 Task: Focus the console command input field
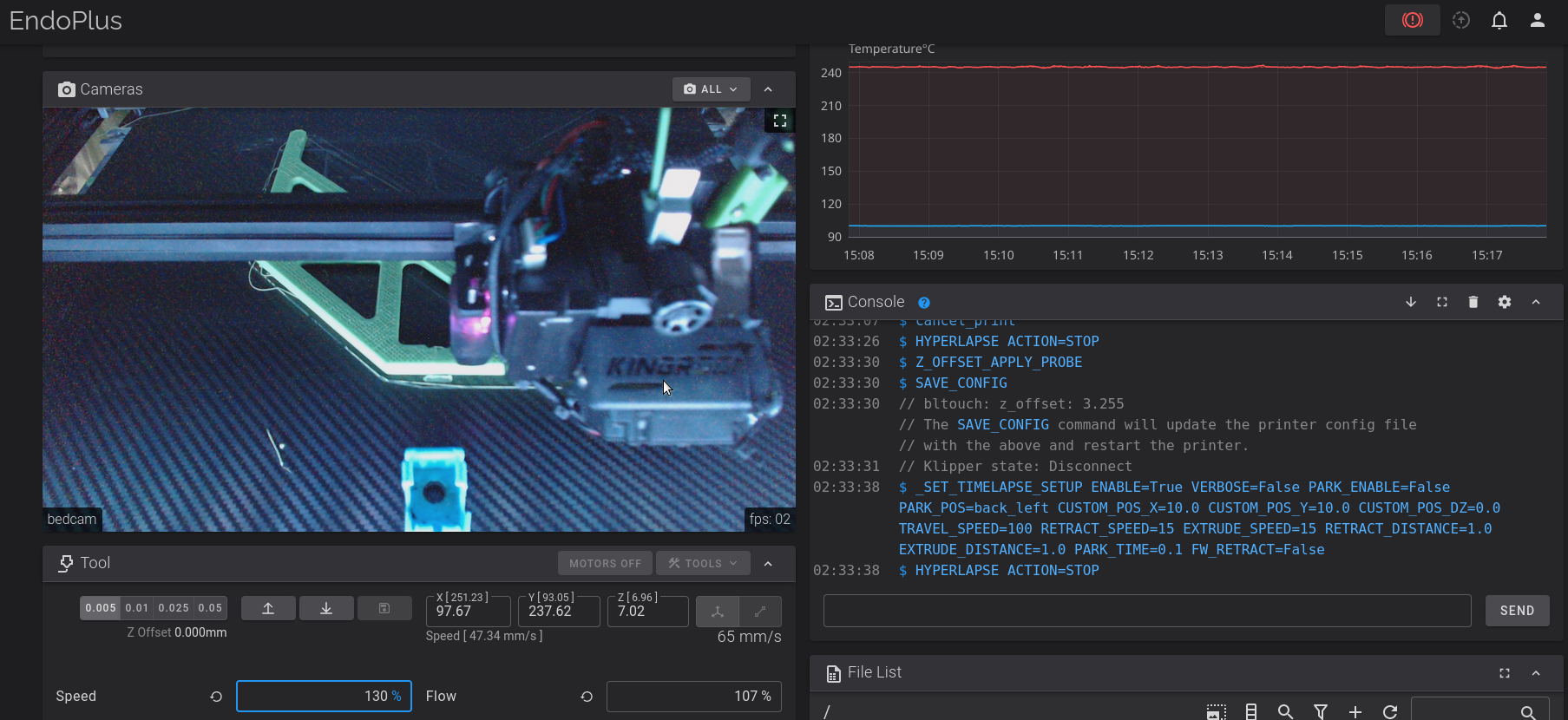coord(1146,611)
